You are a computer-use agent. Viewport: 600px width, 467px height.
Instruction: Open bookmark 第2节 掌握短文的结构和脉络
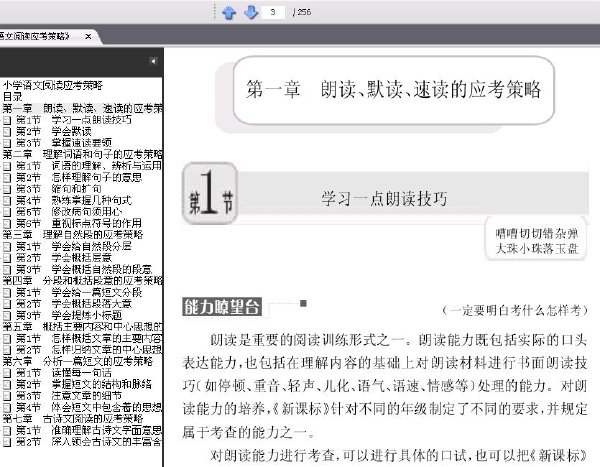(x=84, y=384)
